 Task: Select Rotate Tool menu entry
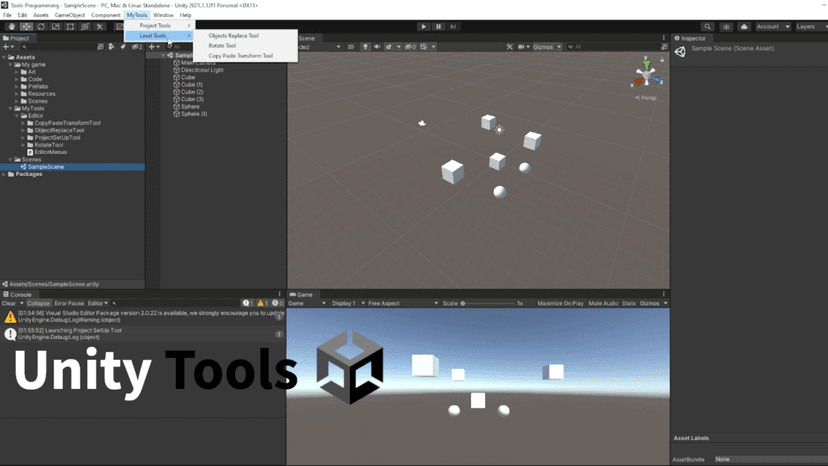tap(222, 45)
